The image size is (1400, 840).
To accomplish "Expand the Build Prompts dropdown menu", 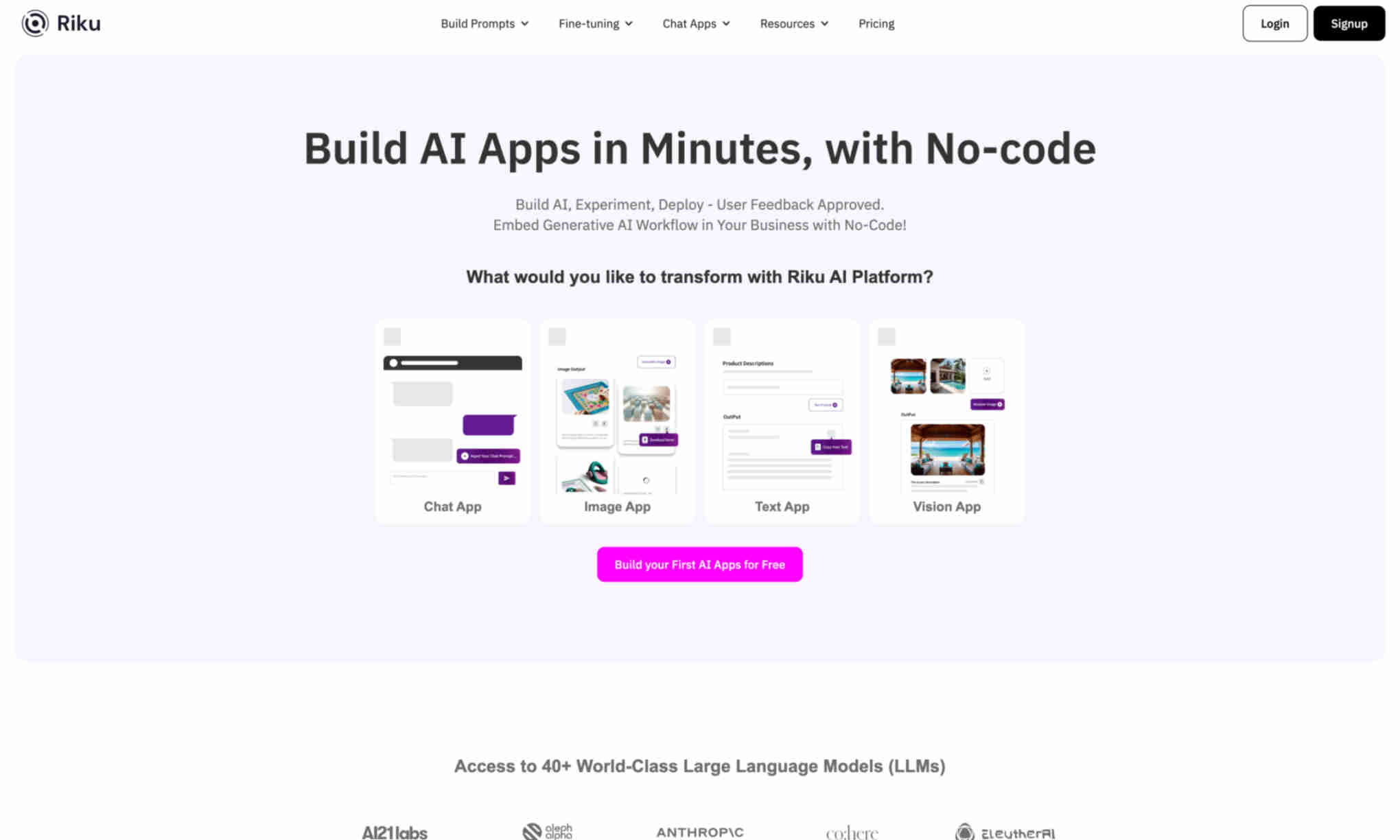I will click(x=485, y=23).
